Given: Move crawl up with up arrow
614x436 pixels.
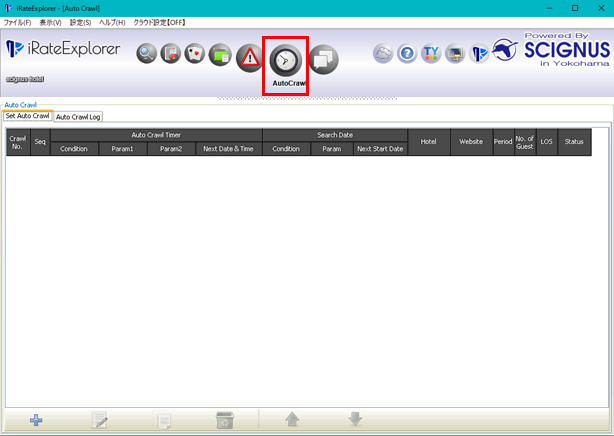Looking at the screenshot, I should pos(291,420).
